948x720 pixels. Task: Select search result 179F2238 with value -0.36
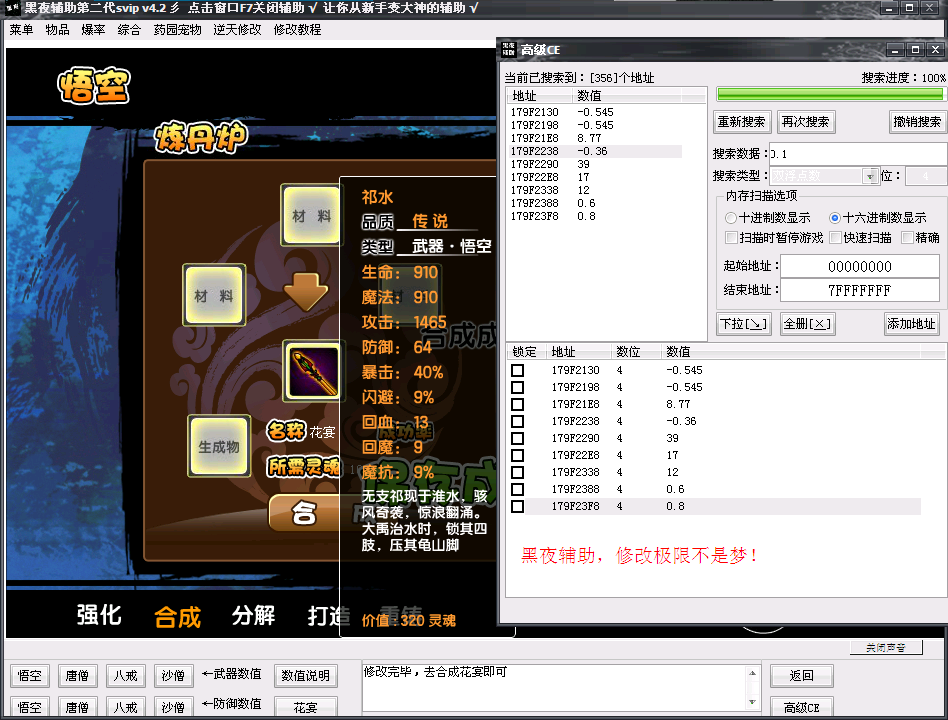tap(596, 151)
